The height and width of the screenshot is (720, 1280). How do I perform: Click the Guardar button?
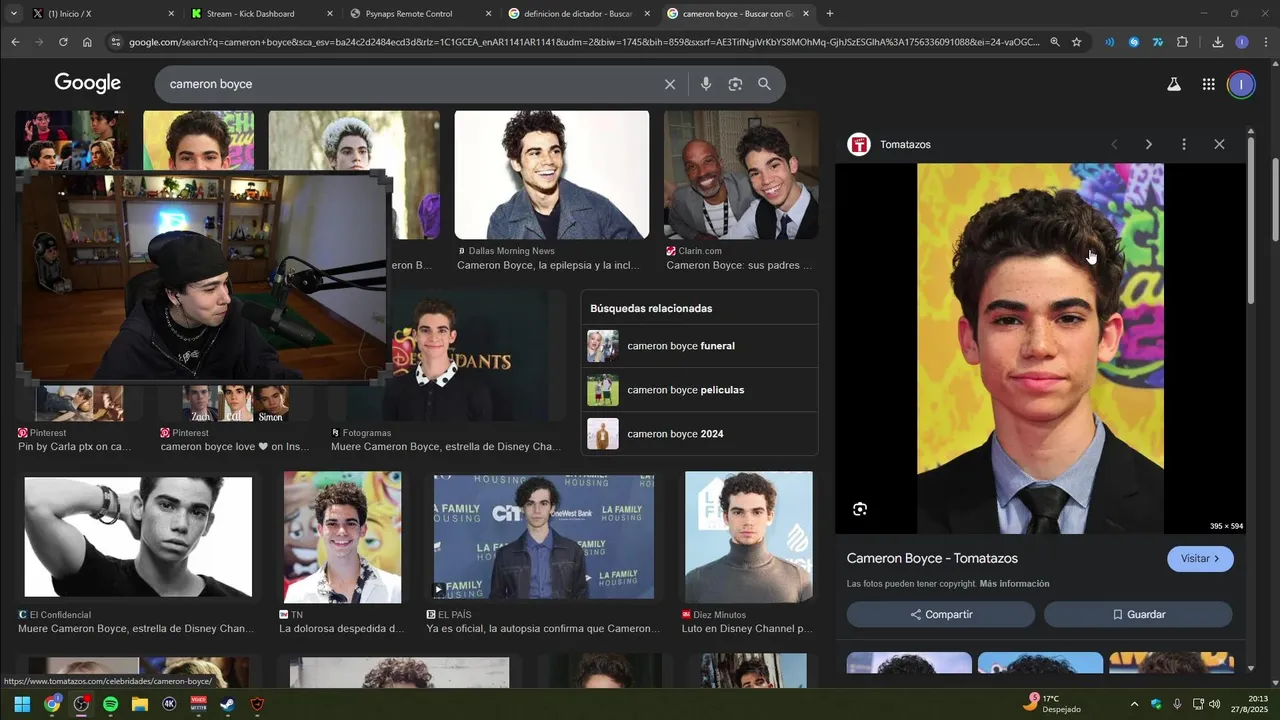(x=1138, y=614)
